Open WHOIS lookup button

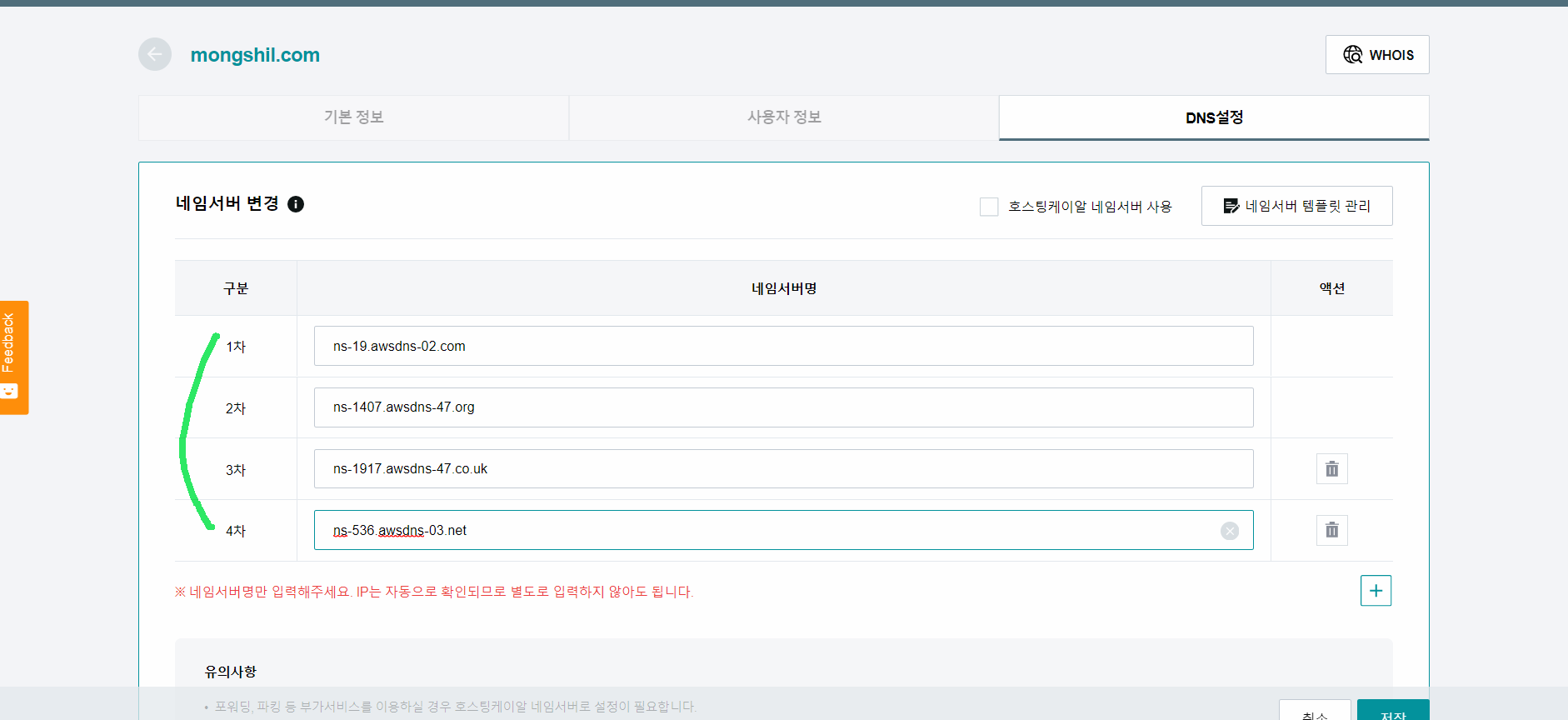pyautogui.click(x=1377, y=55)
